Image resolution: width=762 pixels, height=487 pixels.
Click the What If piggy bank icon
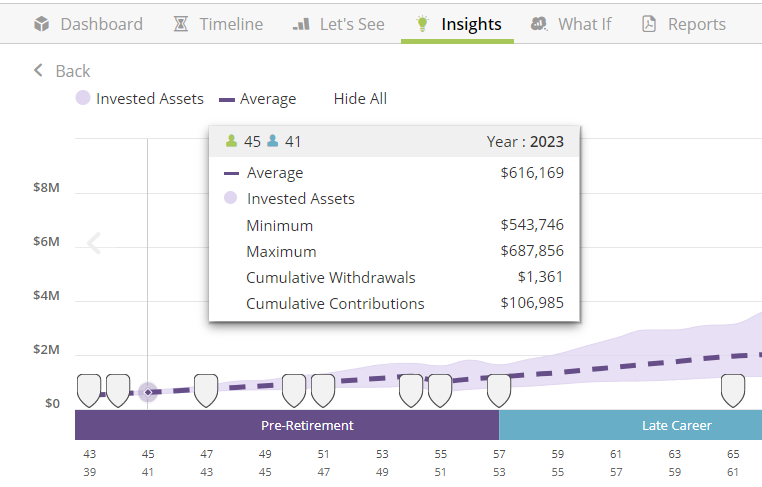540,24
